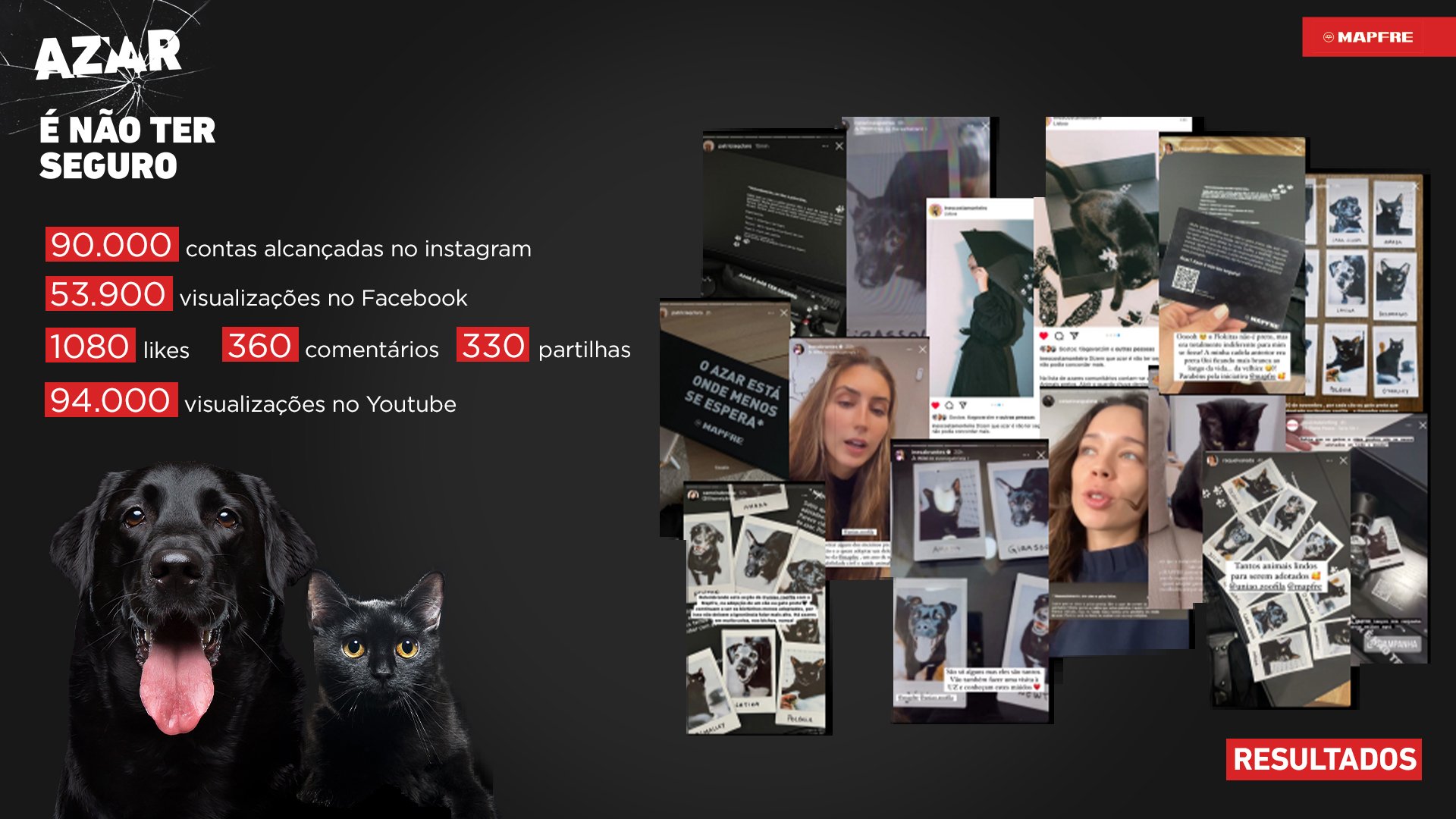
Task: Click the 90.000 Instagram reach figure
Action: point(111,245)
